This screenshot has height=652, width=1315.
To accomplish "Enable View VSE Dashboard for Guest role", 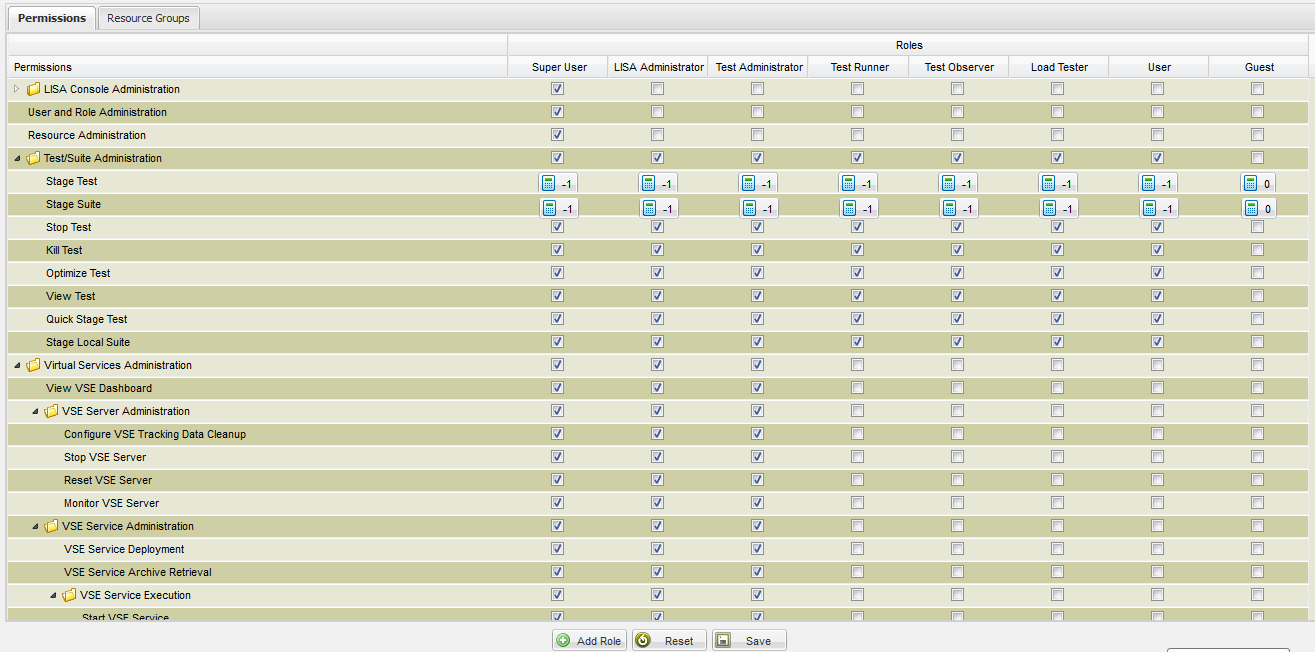I will 1257,388.
